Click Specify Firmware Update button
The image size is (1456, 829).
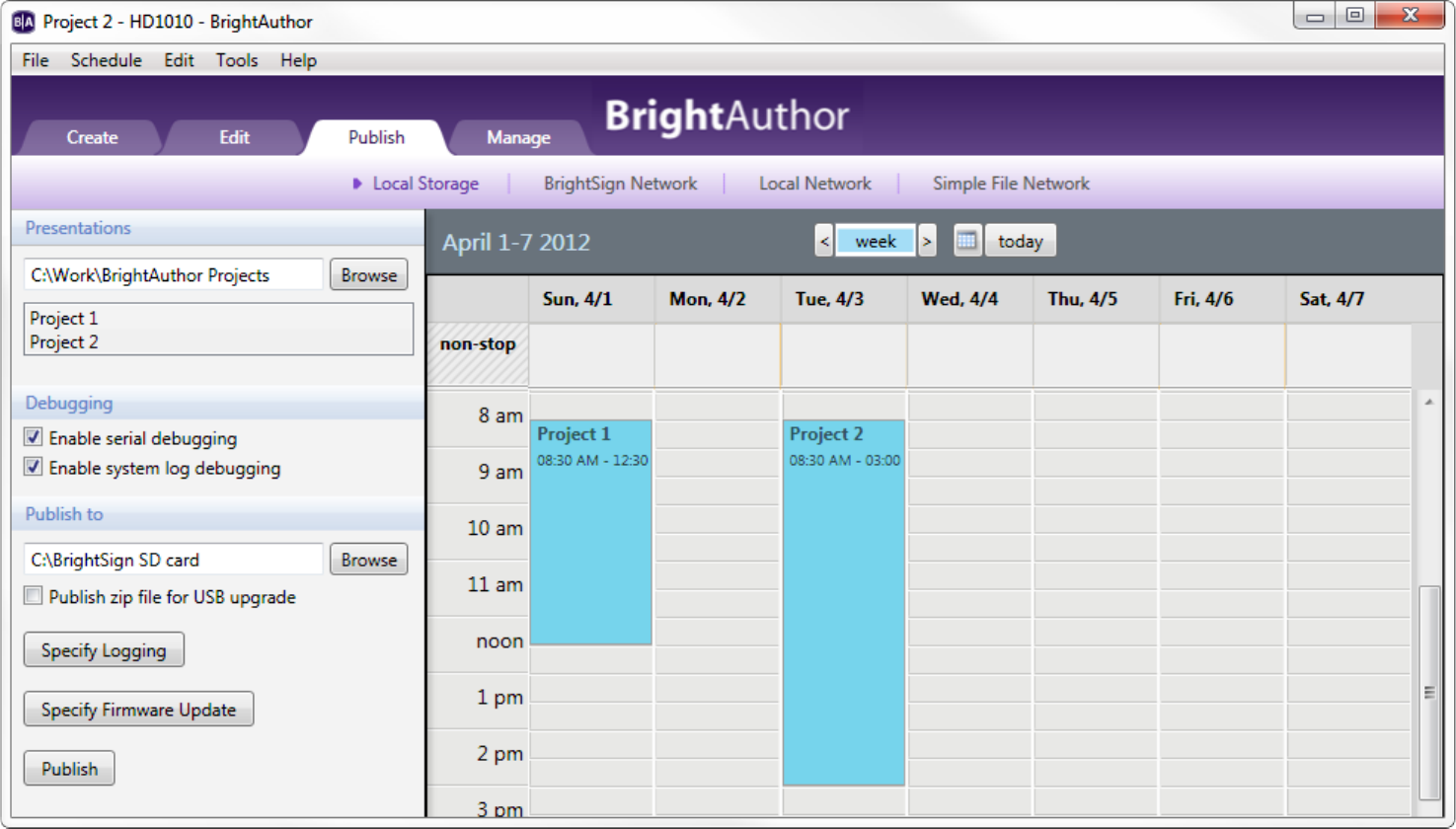(138, 710)
